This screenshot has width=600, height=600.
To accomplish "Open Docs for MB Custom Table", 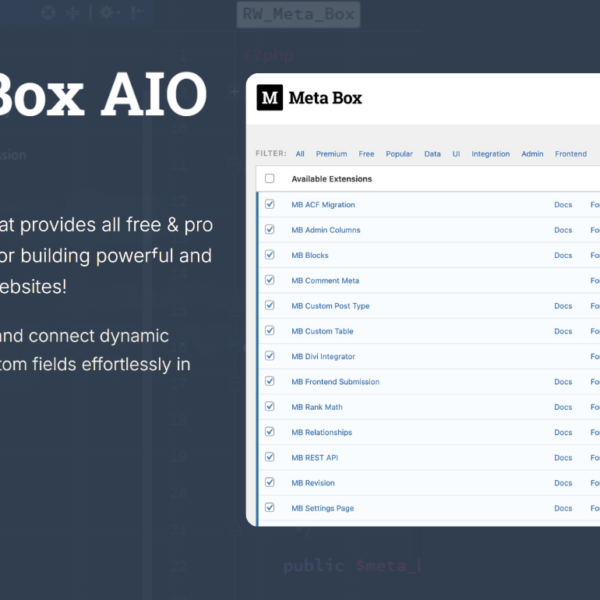I will point(563,331).
